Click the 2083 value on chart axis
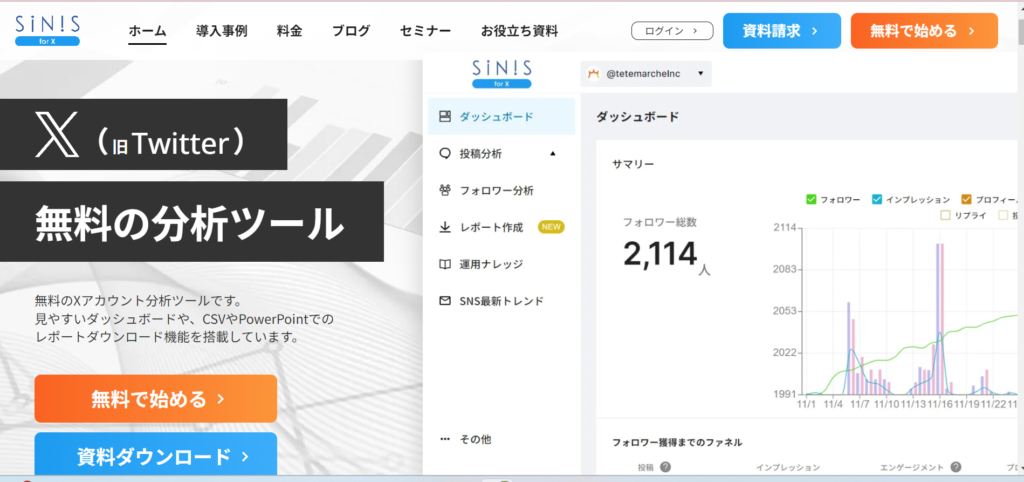The height and width of the screenshot is (482, 1024). pyautogui.click(x=786, y=269)
